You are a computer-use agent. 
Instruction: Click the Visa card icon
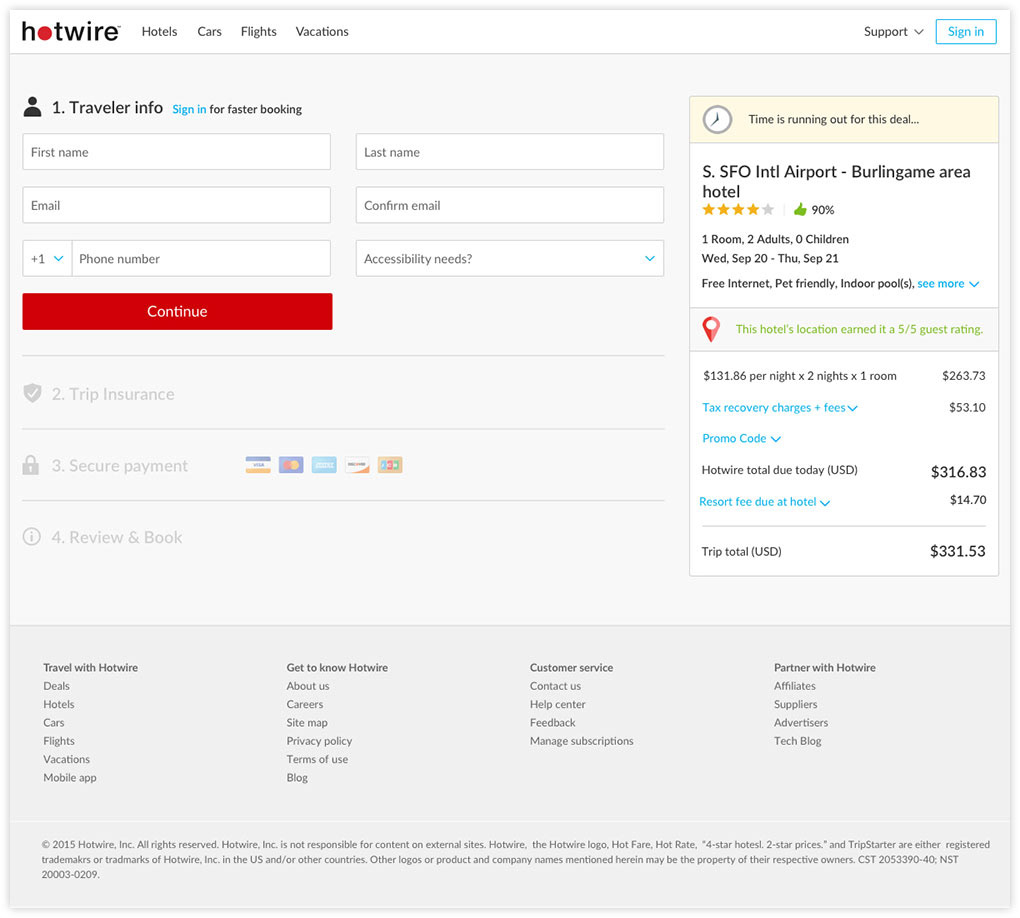(x=258, y=465)
